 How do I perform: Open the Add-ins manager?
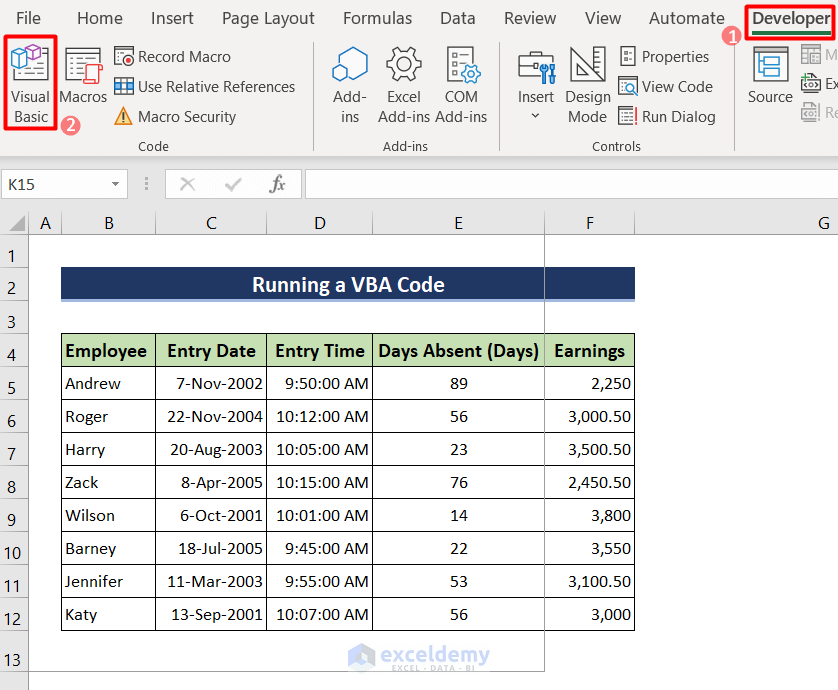click(x=350, y=84)
